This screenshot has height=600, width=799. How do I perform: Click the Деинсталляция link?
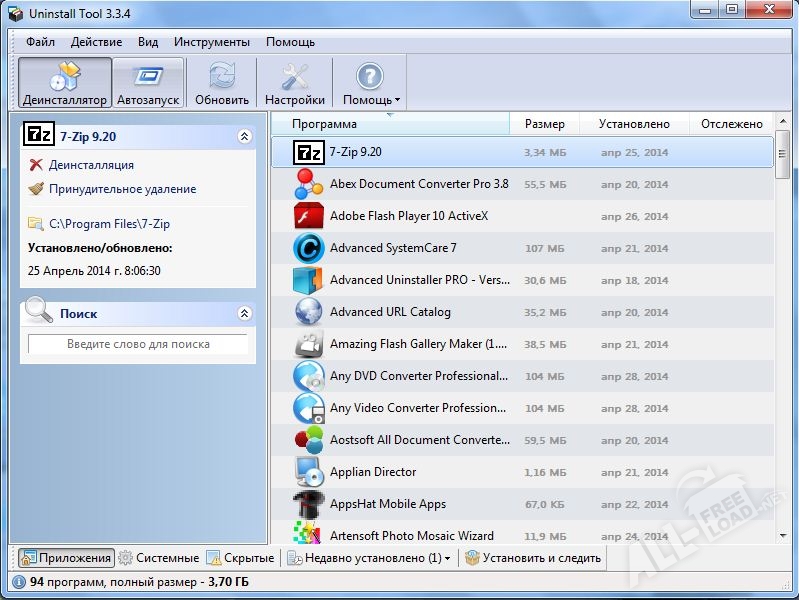[91, 165]
